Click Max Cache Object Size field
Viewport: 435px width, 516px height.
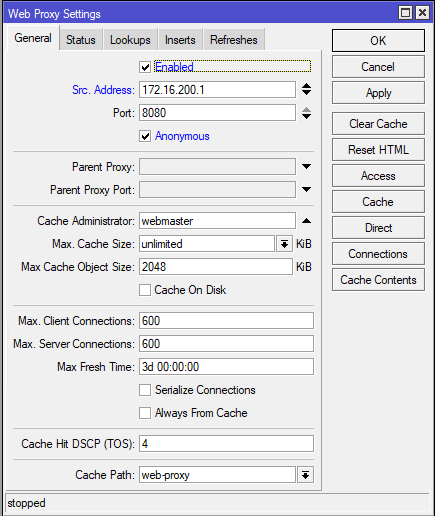click(x=216, y=267)
